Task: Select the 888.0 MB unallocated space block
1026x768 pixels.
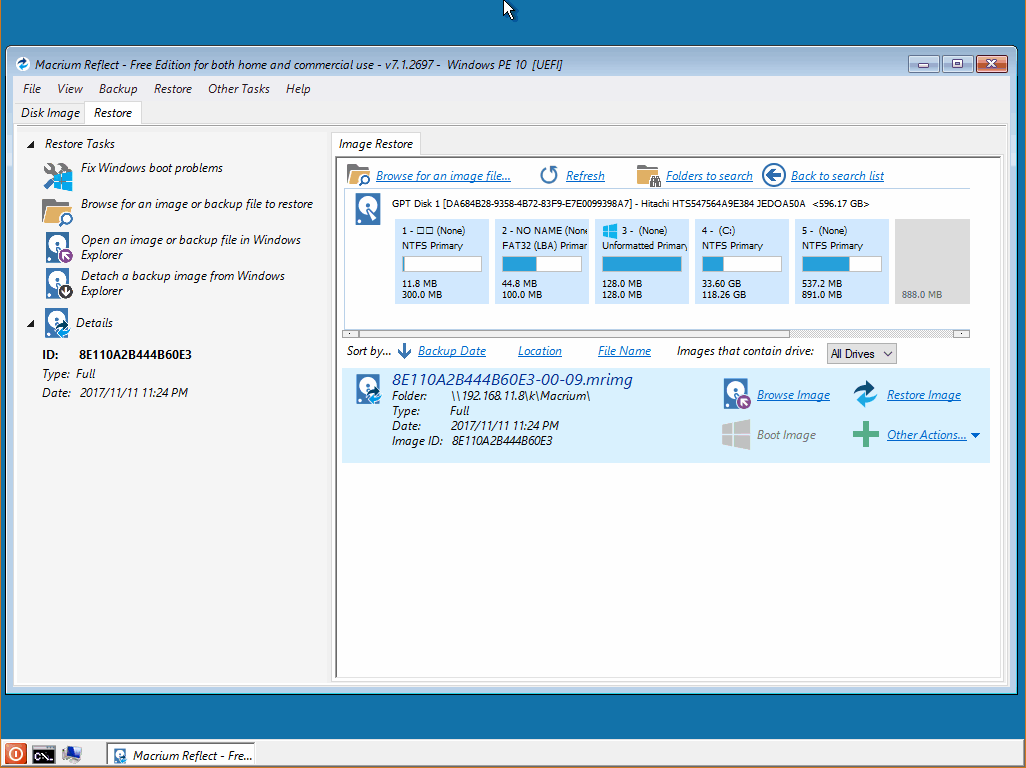Action: (932, 262)
